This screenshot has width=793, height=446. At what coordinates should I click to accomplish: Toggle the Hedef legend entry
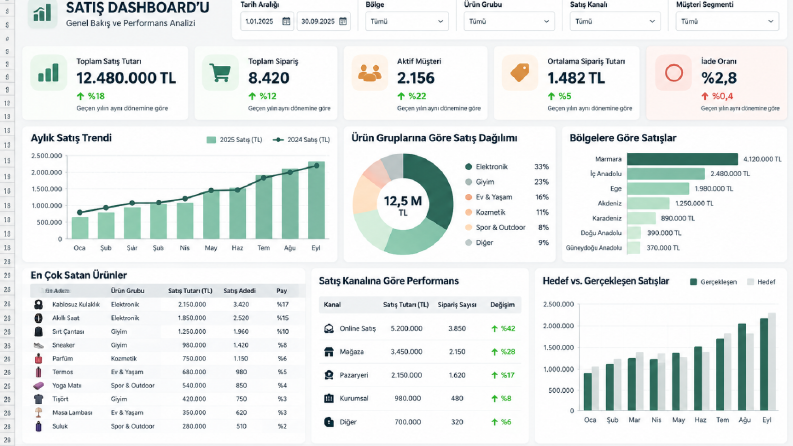pyautogui.click(x=761, y=282)
